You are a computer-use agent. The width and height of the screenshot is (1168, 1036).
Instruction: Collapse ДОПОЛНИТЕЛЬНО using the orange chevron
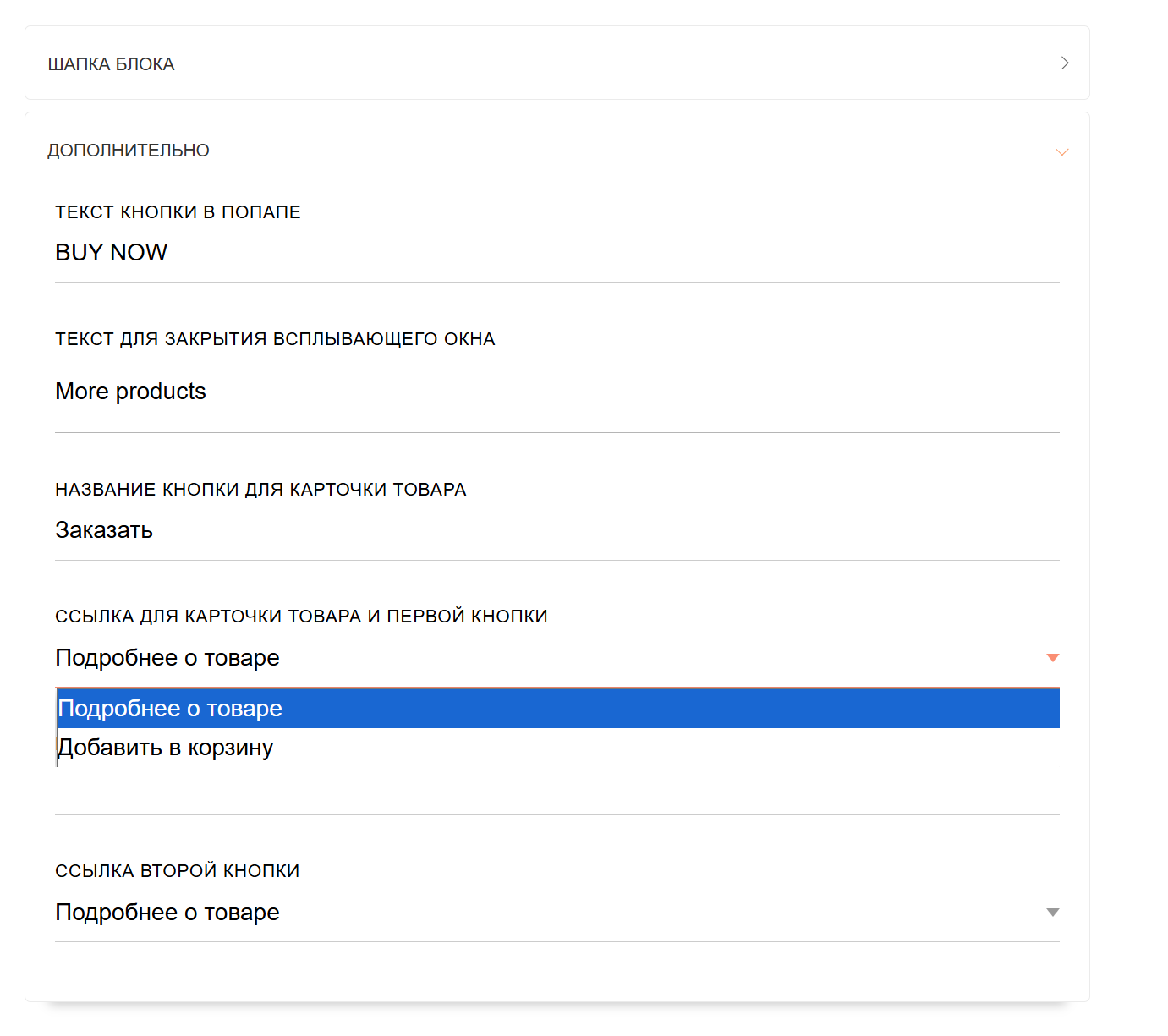(x=1062, y=152)
